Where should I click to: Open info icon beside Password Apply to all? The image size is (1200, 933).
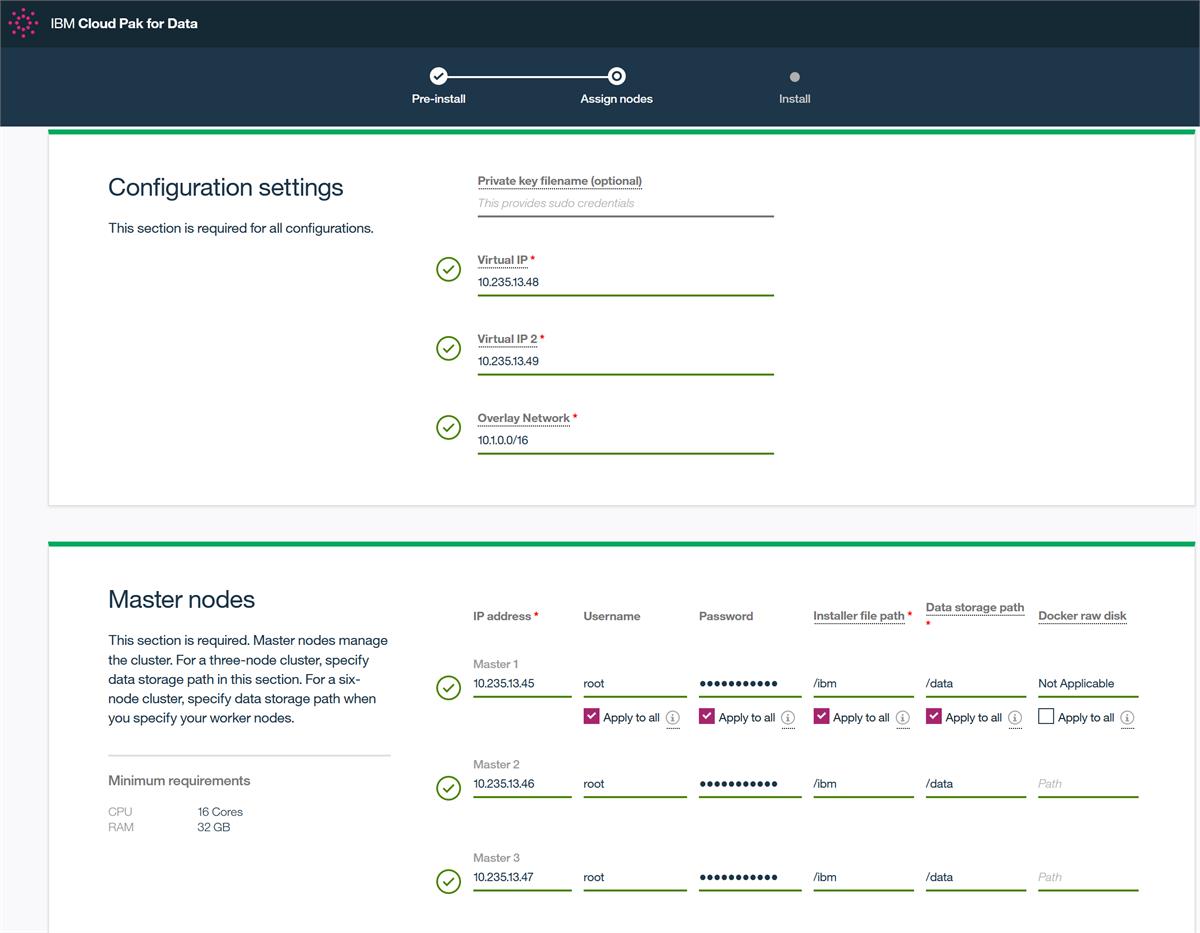click(x=788, y=717)
